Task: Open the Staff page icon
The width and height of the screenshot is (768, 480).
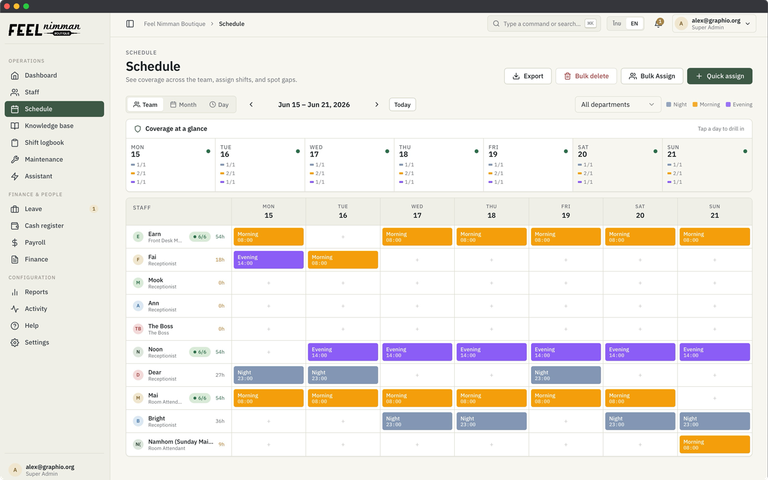Action: pyautogui.click(x=15, y=92)
